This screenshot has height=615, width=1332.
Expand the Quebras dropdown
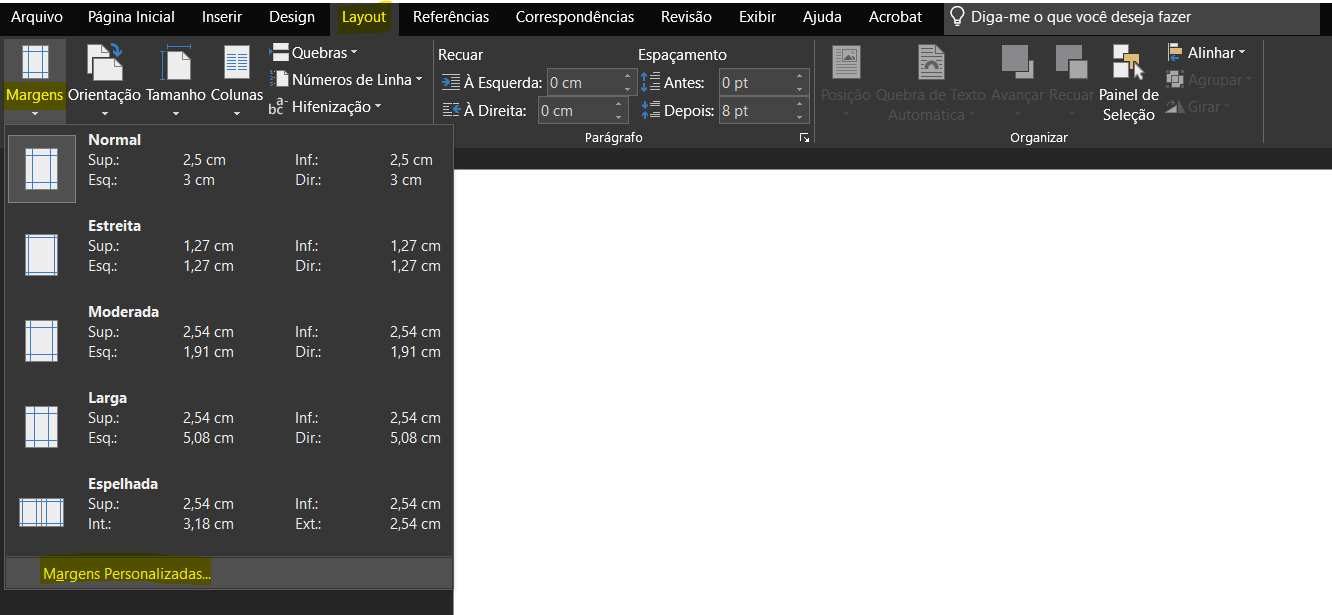tap(314, 52)
